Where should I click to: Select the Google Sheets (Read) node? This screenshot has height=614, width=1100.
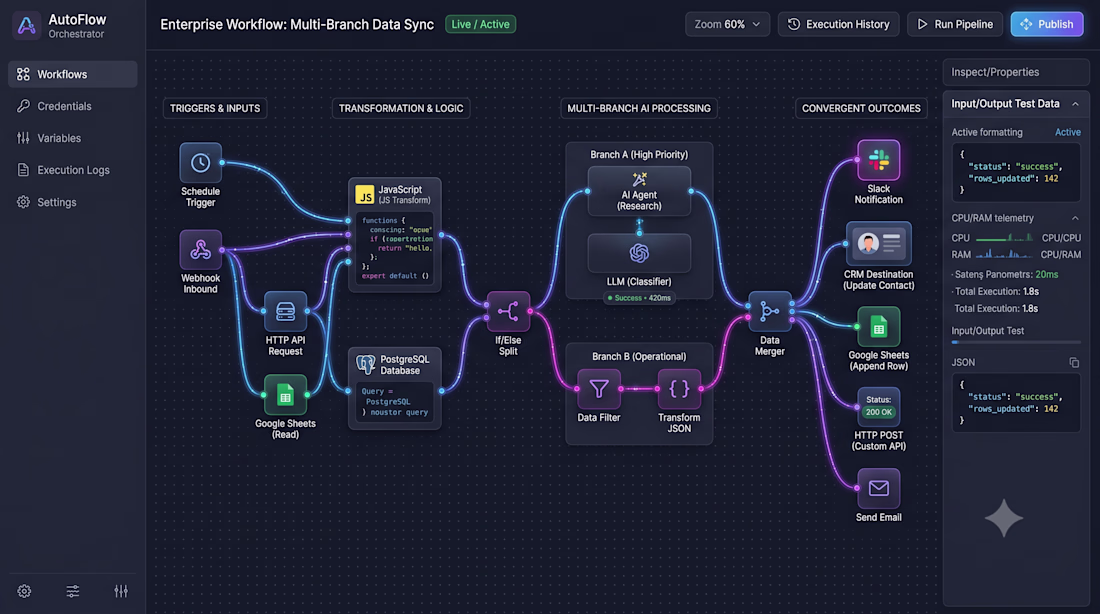(286, 395)
